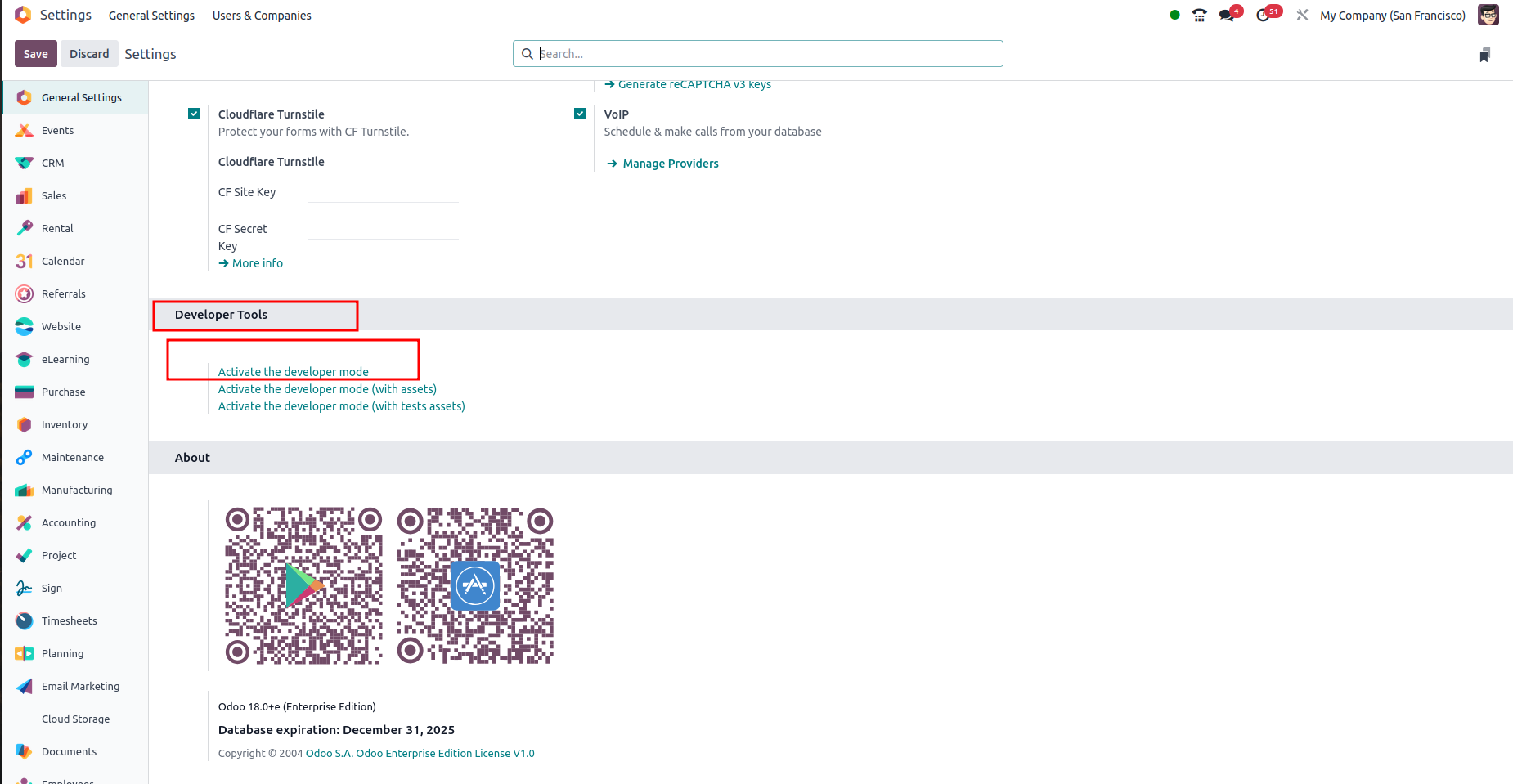Screen dimensions: 1513x784
Task: Open the General Settings top menu
Action: pos(151,16)
